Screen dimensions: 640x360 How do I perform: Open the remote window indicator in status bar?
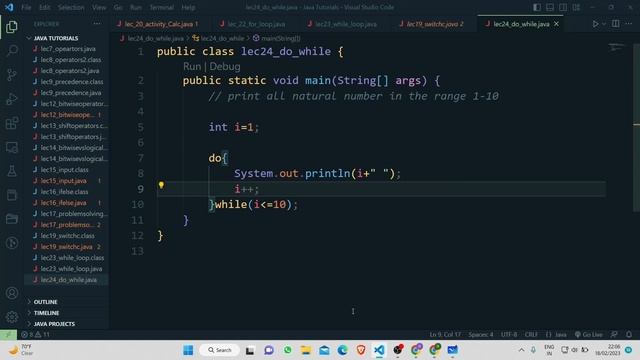8,334
